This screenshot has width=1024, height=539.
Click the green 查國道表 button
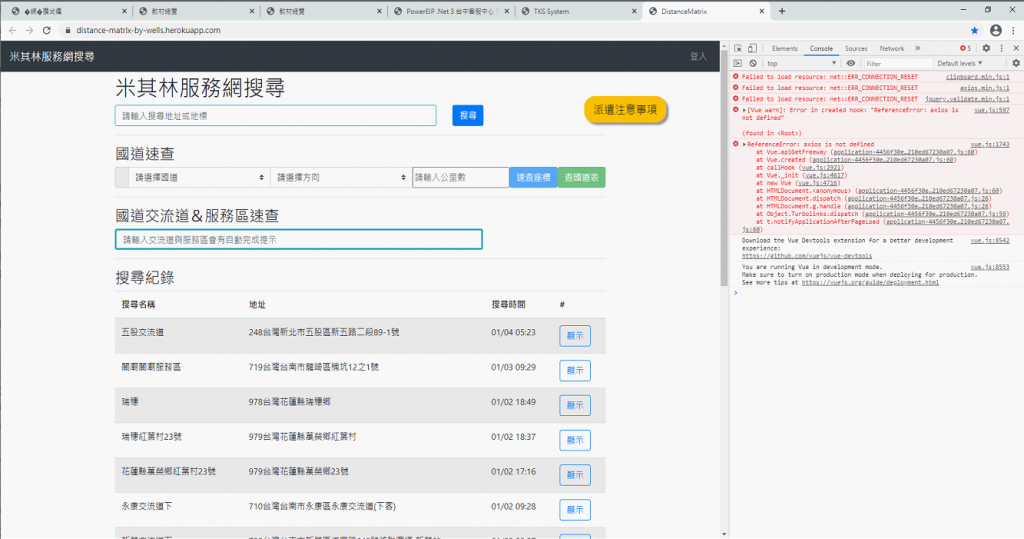(x=581, y=177)
